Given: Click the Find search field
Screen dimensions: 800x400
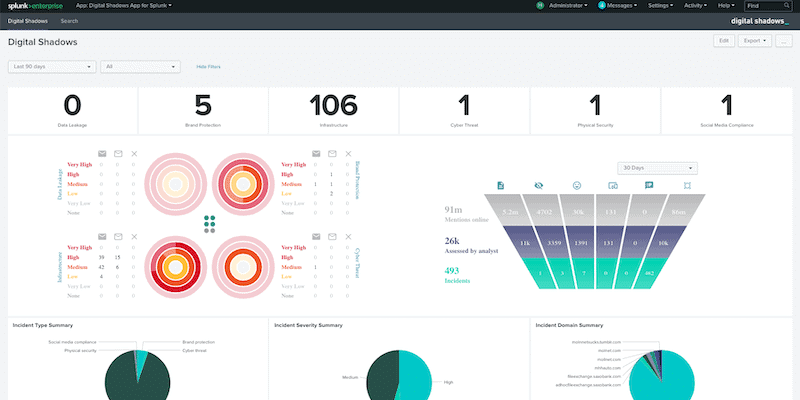Looking at the screenshot, I should (768, 6).
